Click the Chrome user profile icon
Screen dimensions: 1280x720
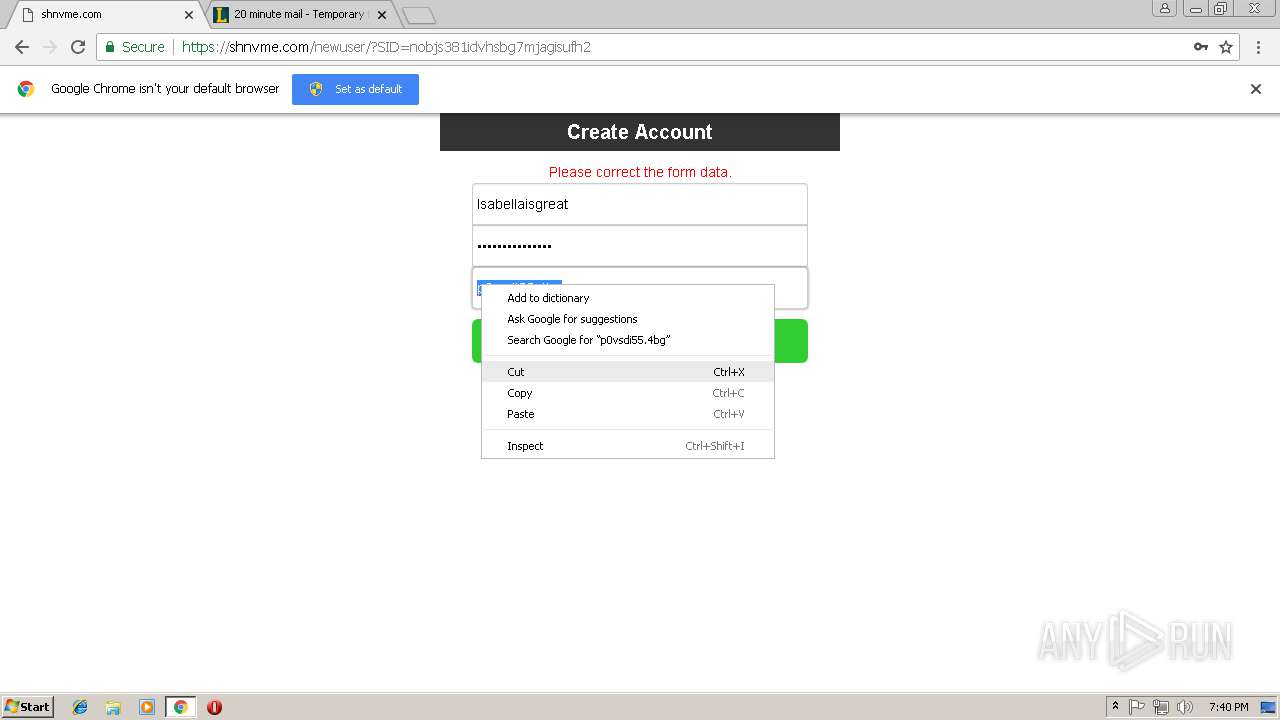[1164, 8]
